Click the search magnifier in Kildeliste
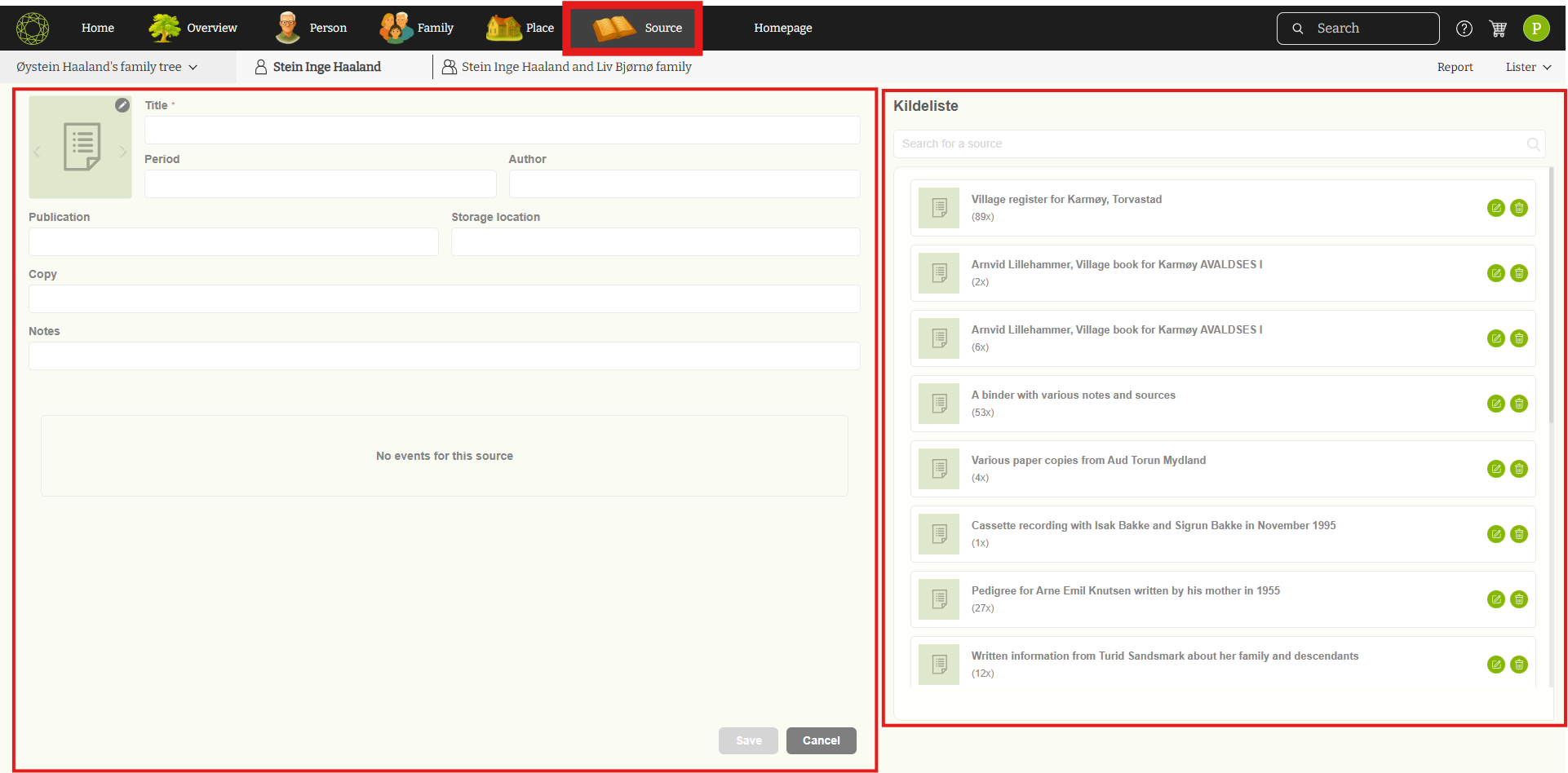 click(1533, 144)
